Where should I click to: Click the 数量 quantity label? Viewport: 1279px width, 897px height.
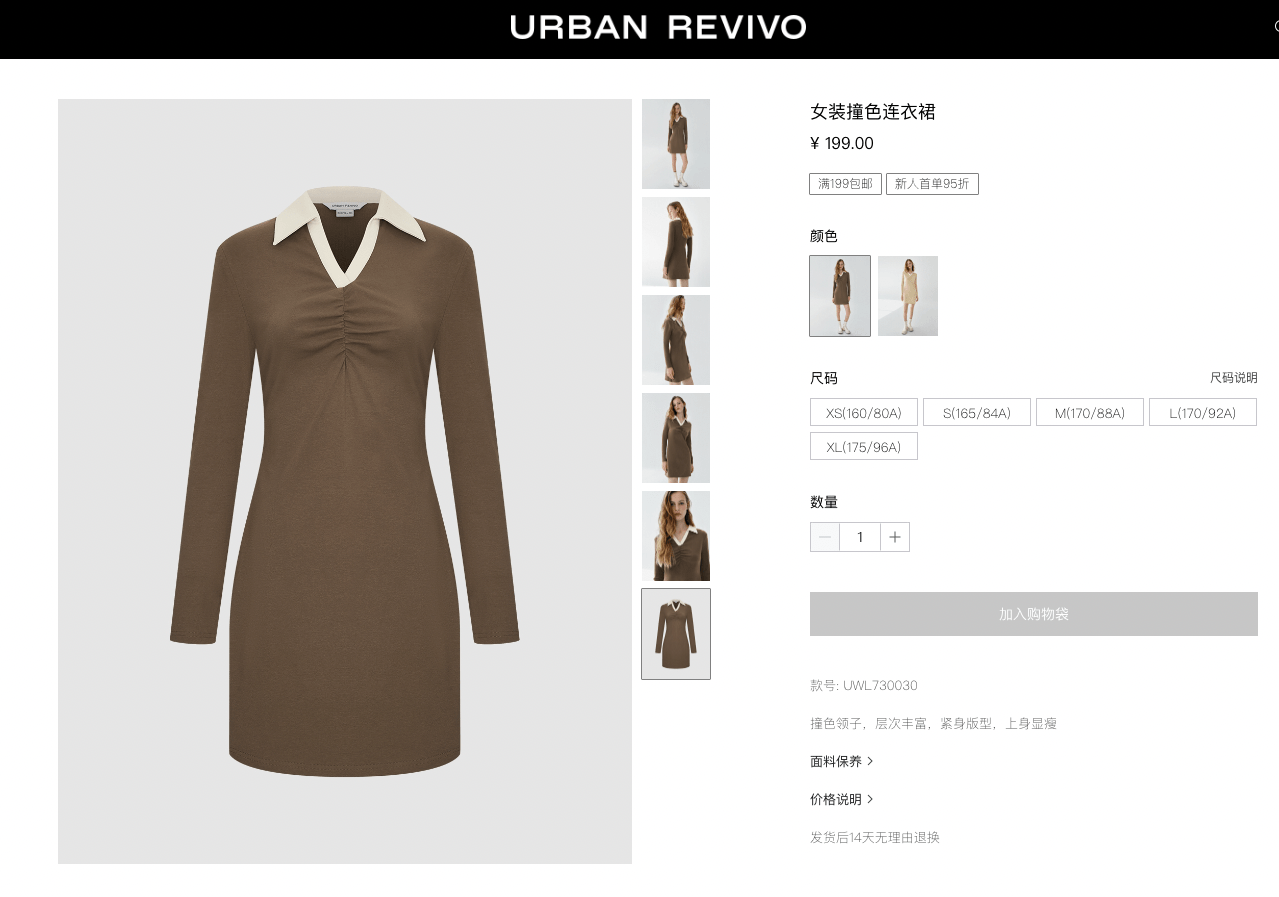(824, 502)
